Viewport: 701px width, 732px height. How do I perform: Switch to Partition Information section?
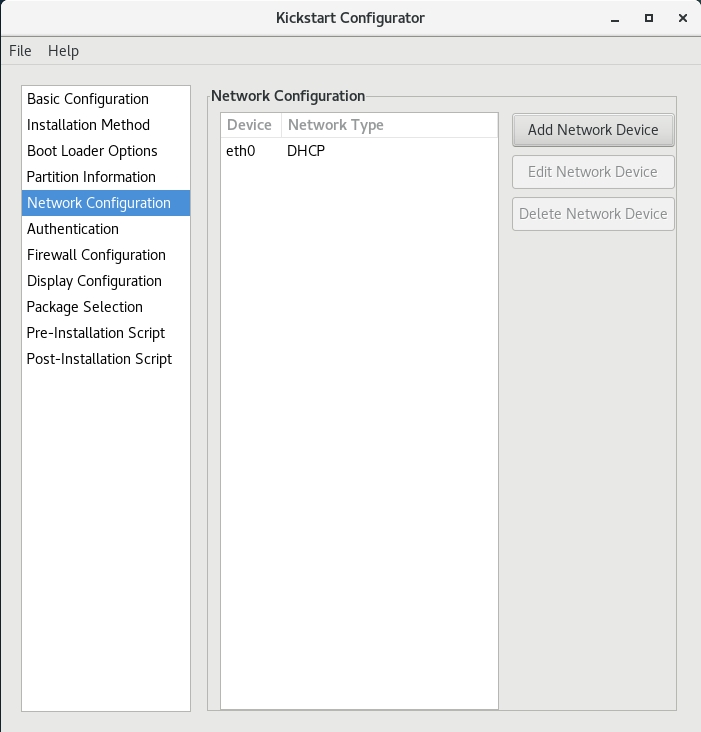(x=91, y=177)
